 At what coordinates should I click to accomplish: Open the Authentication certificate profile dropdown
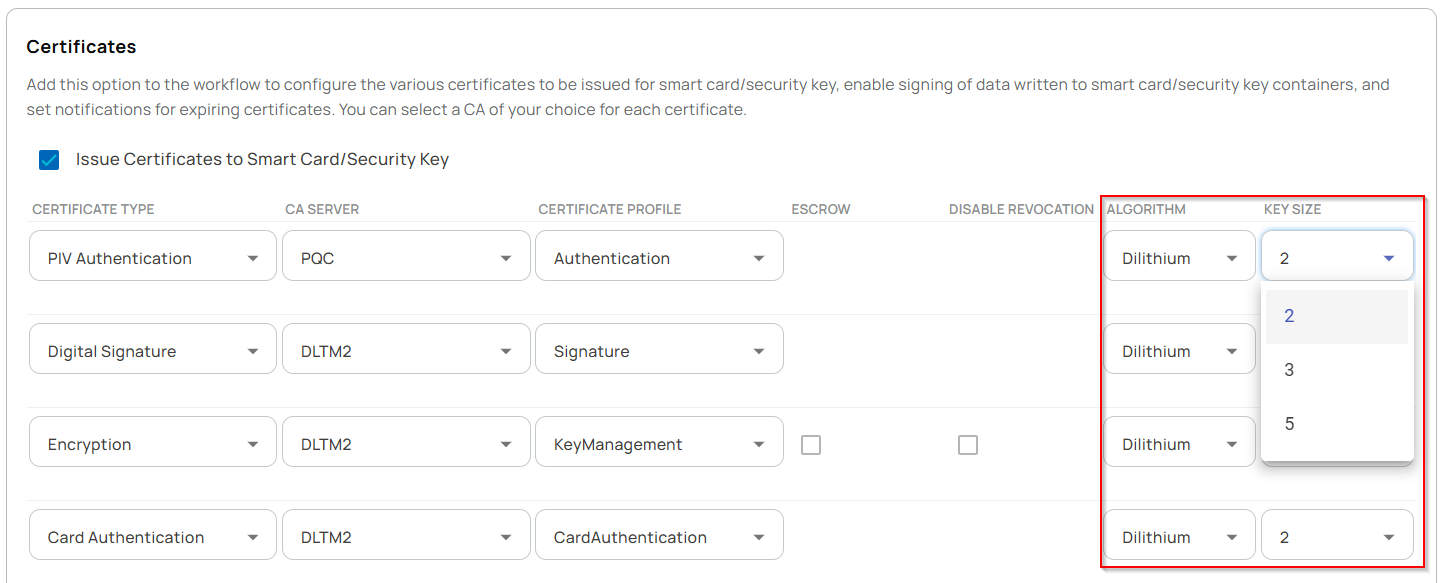pyautogui.click(x=659, y=256)
